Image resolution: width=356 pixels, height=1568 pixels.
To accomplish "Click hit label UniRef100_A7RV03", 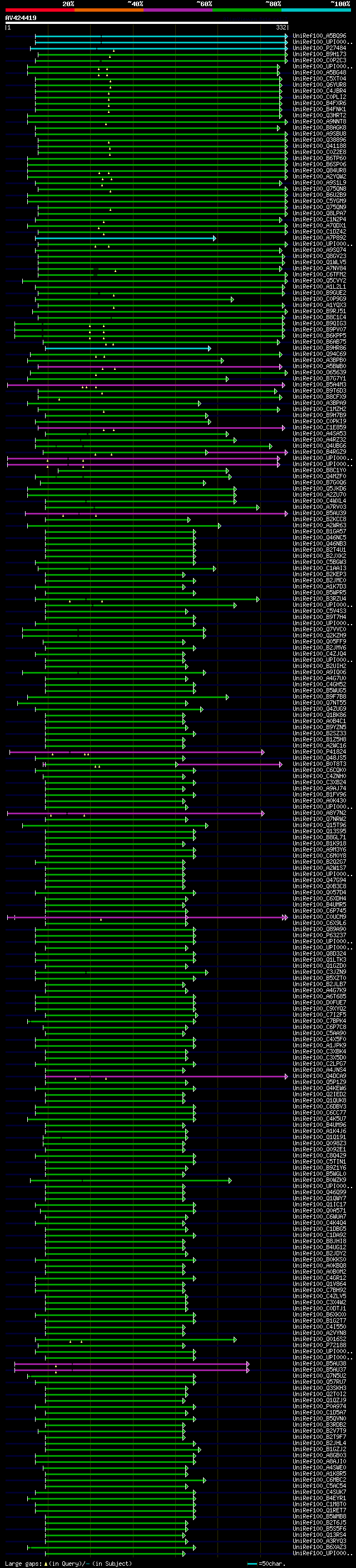I will (x=319, y=507).
